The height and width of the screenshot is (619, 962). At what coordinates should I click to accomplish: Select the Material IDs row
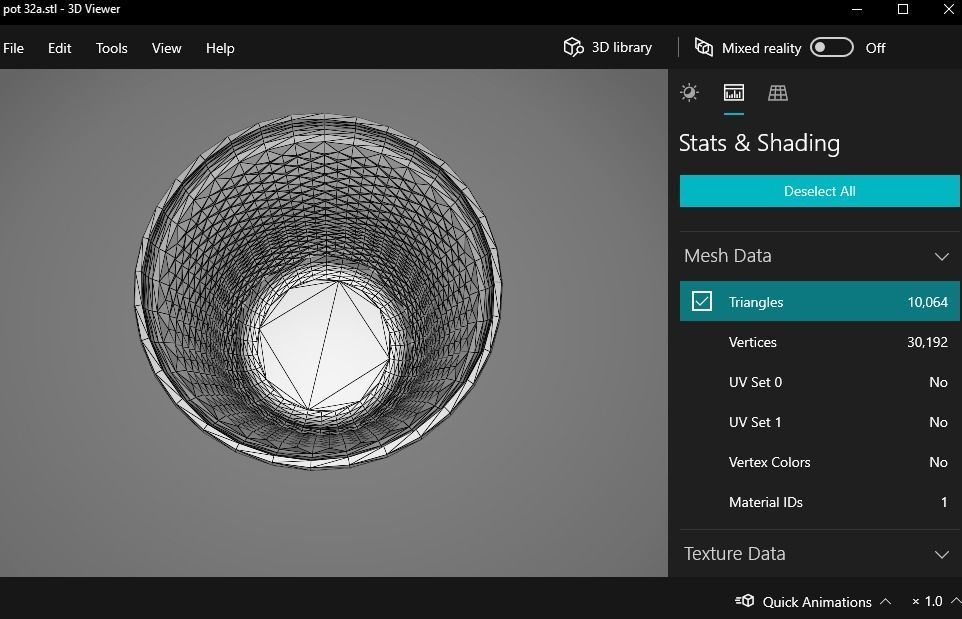coord(820,502)
